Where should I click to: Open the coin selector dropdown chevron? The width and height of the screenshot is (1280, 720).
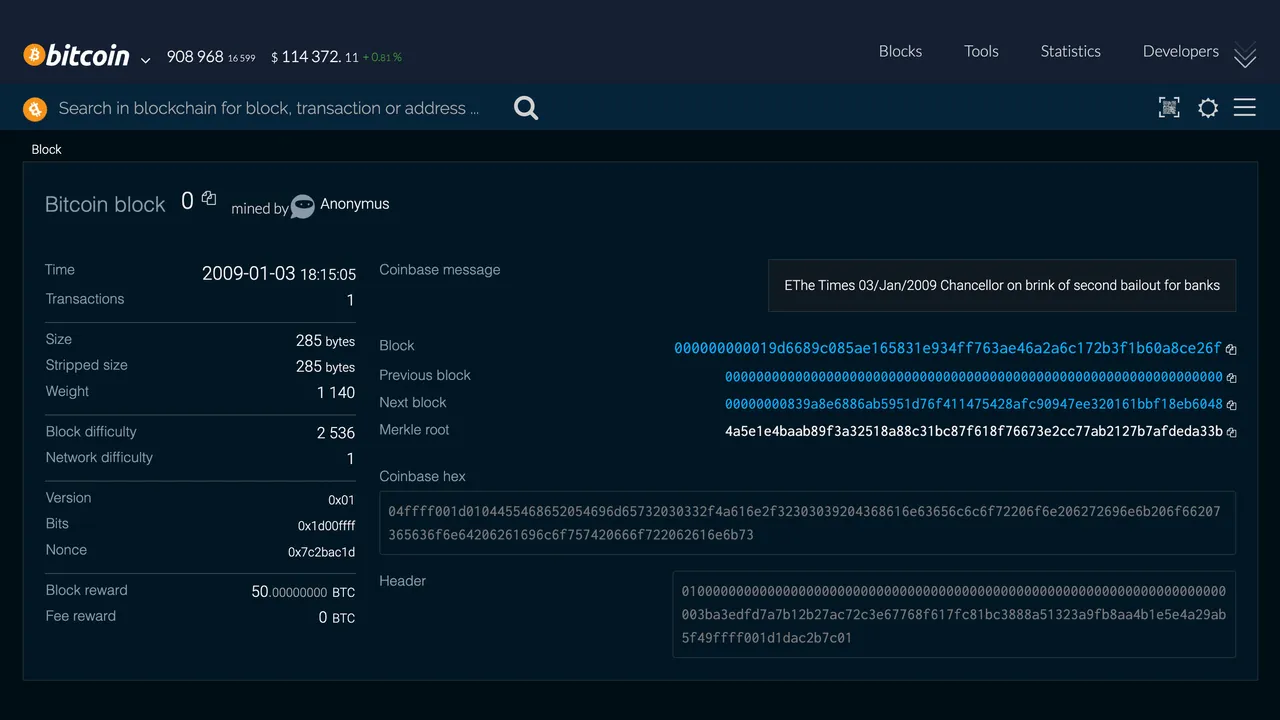[x=145, y=60]
